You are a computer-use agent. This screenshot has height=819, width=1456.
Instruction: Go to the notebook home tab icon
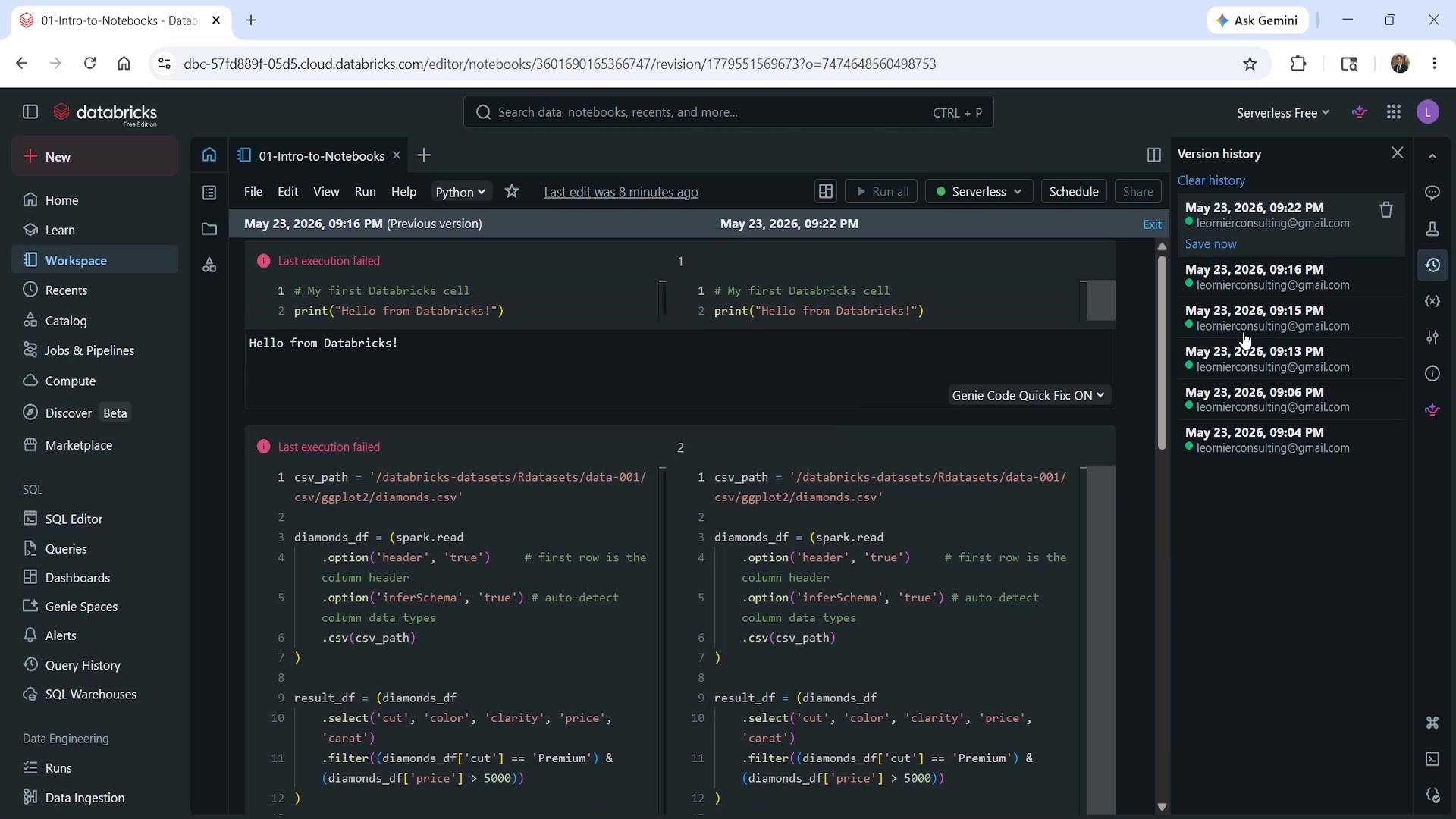pyautogui.click(x=209, y=155)
